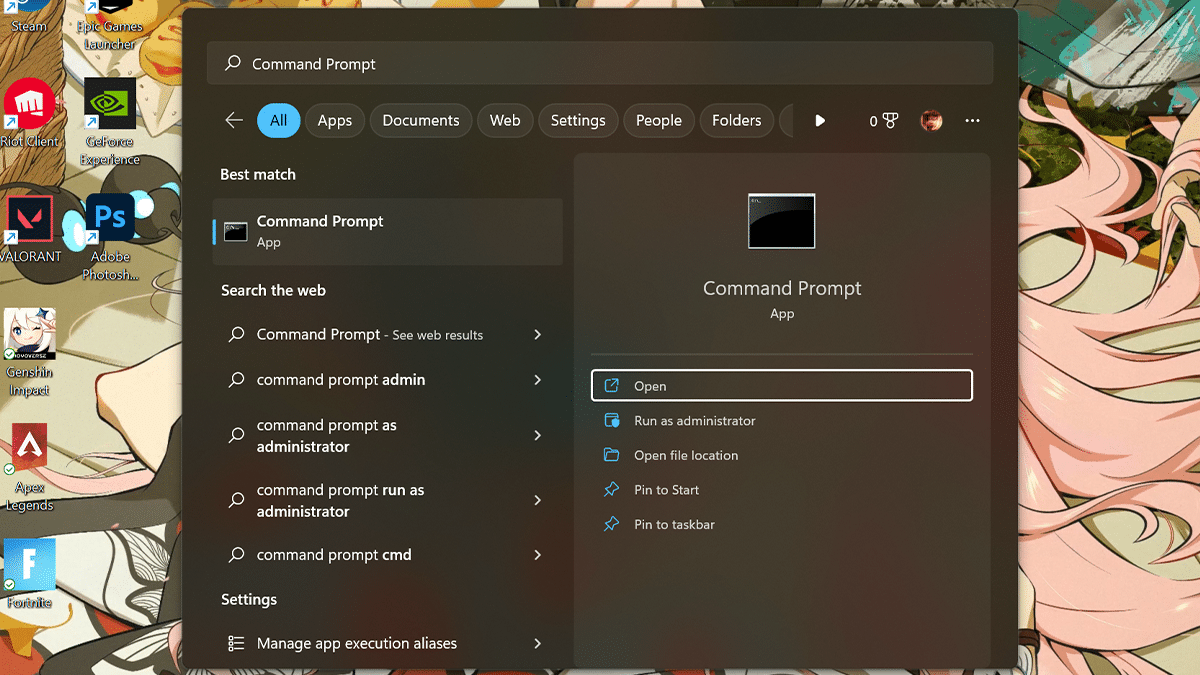Select the Documents filter tab
The image size is (1200, 675).
click(x=421, y=121)
